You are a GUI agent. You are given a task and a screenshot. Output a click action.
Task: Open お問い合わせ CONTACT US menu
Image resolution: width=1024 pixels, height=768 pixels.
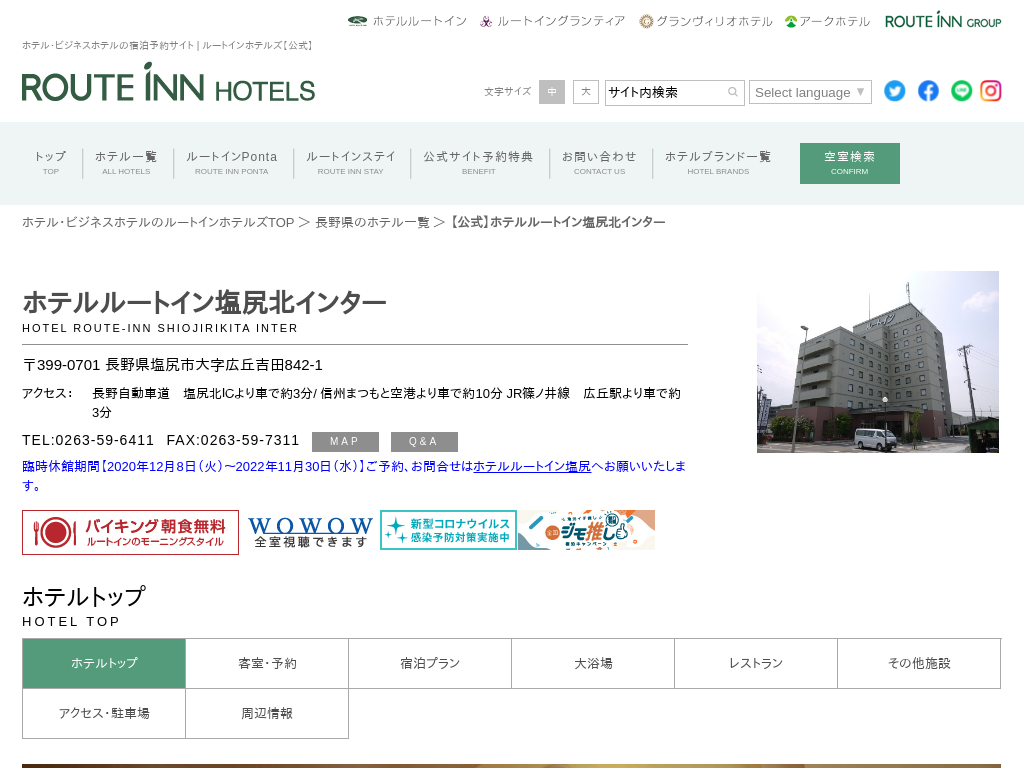point(600,163)
